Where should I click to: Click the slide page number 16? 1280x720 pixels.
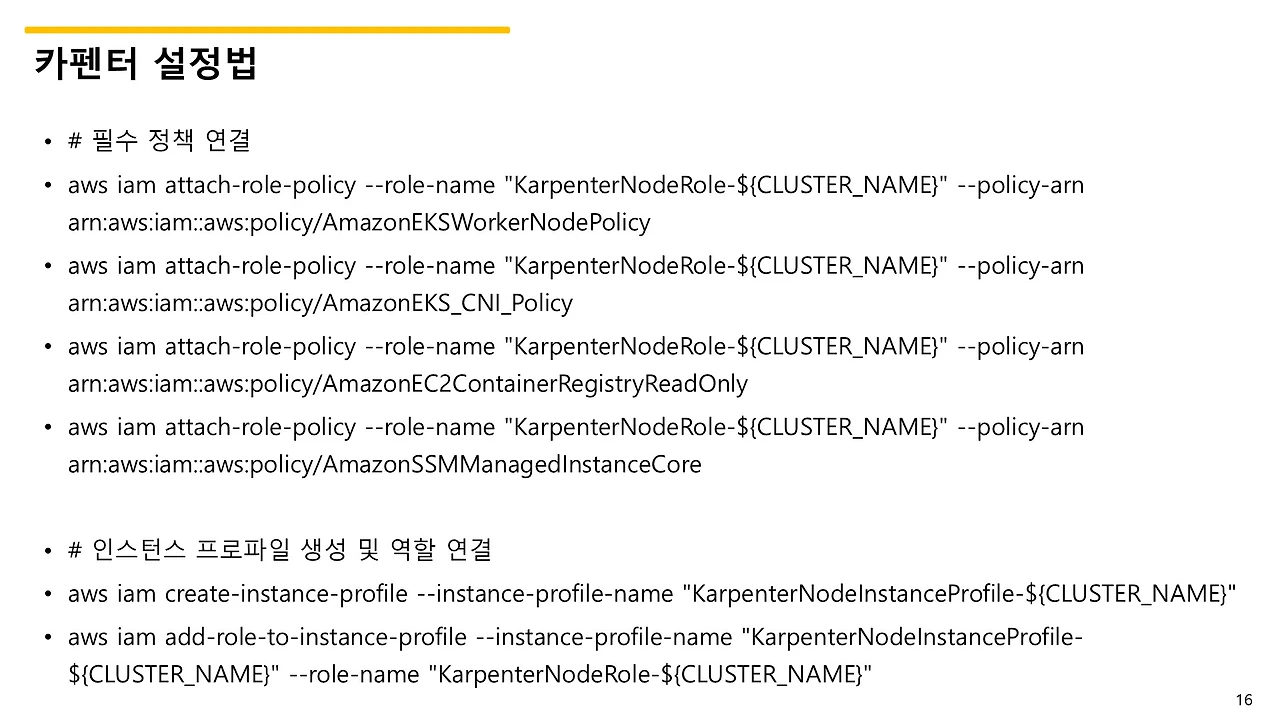click(x=1244, y=700)
